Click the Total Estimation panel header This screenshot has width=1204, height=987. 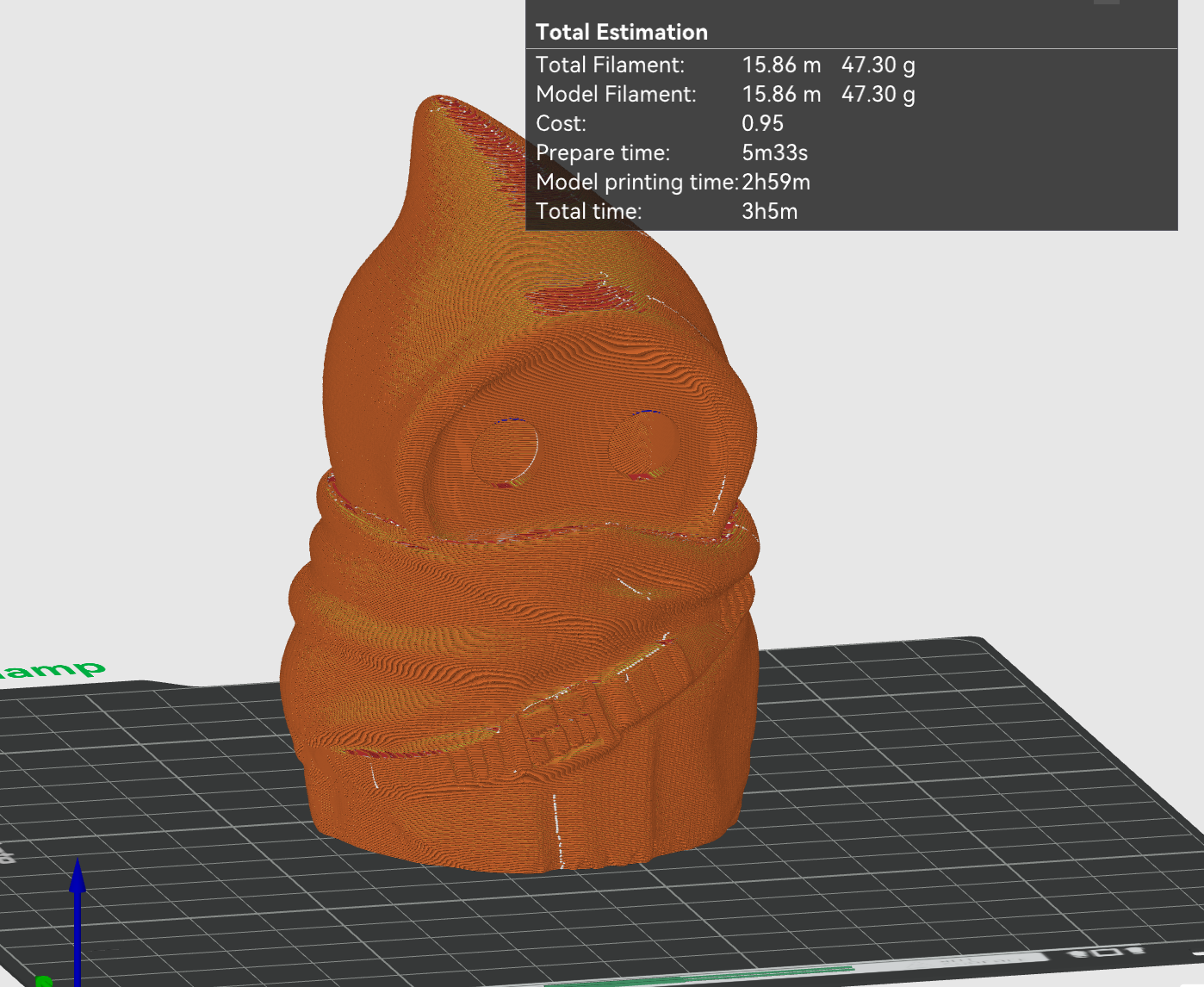(x=621, y=32)
